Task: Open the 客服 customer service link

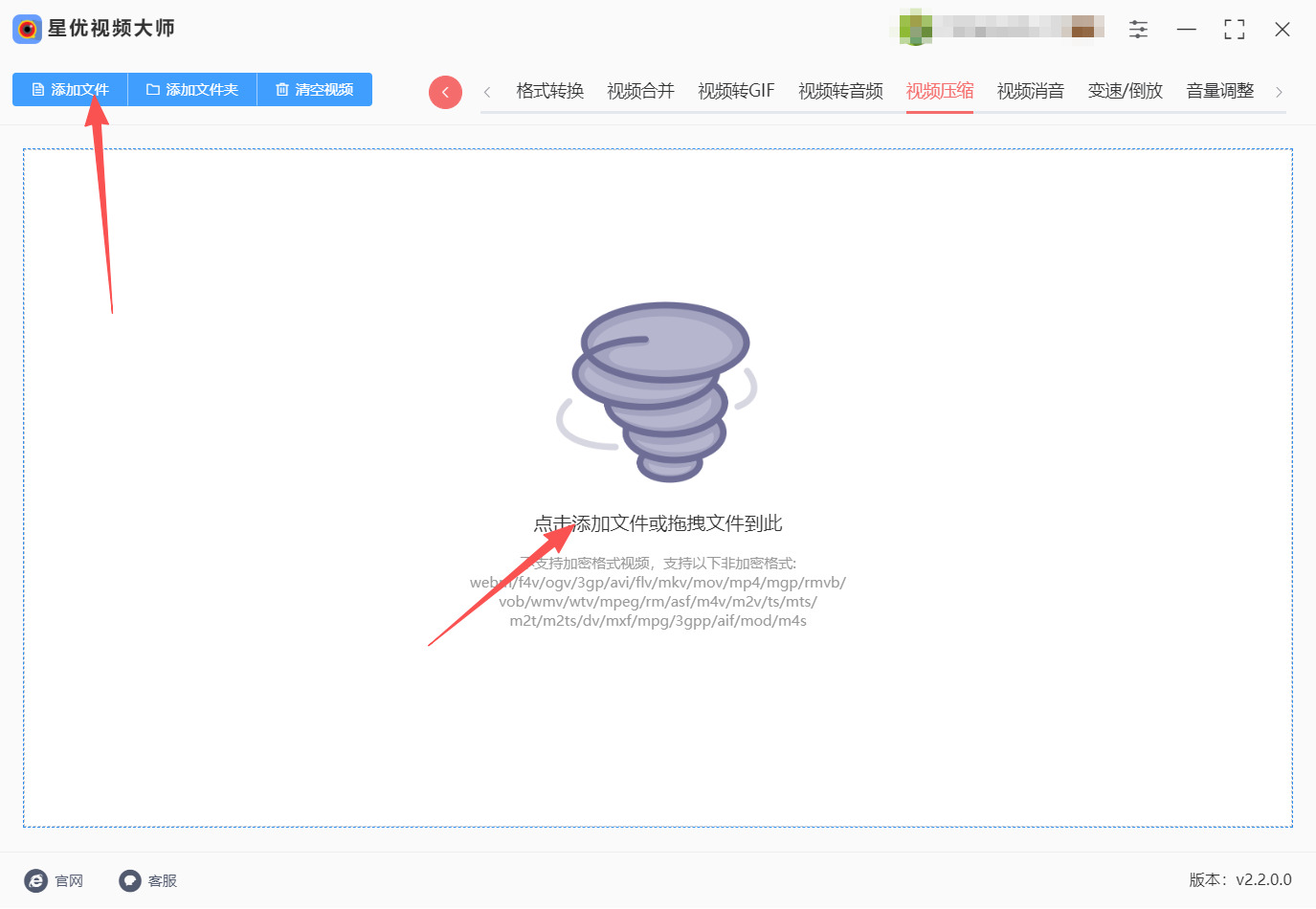Action: pyautogui.click(x=148, y=880)
